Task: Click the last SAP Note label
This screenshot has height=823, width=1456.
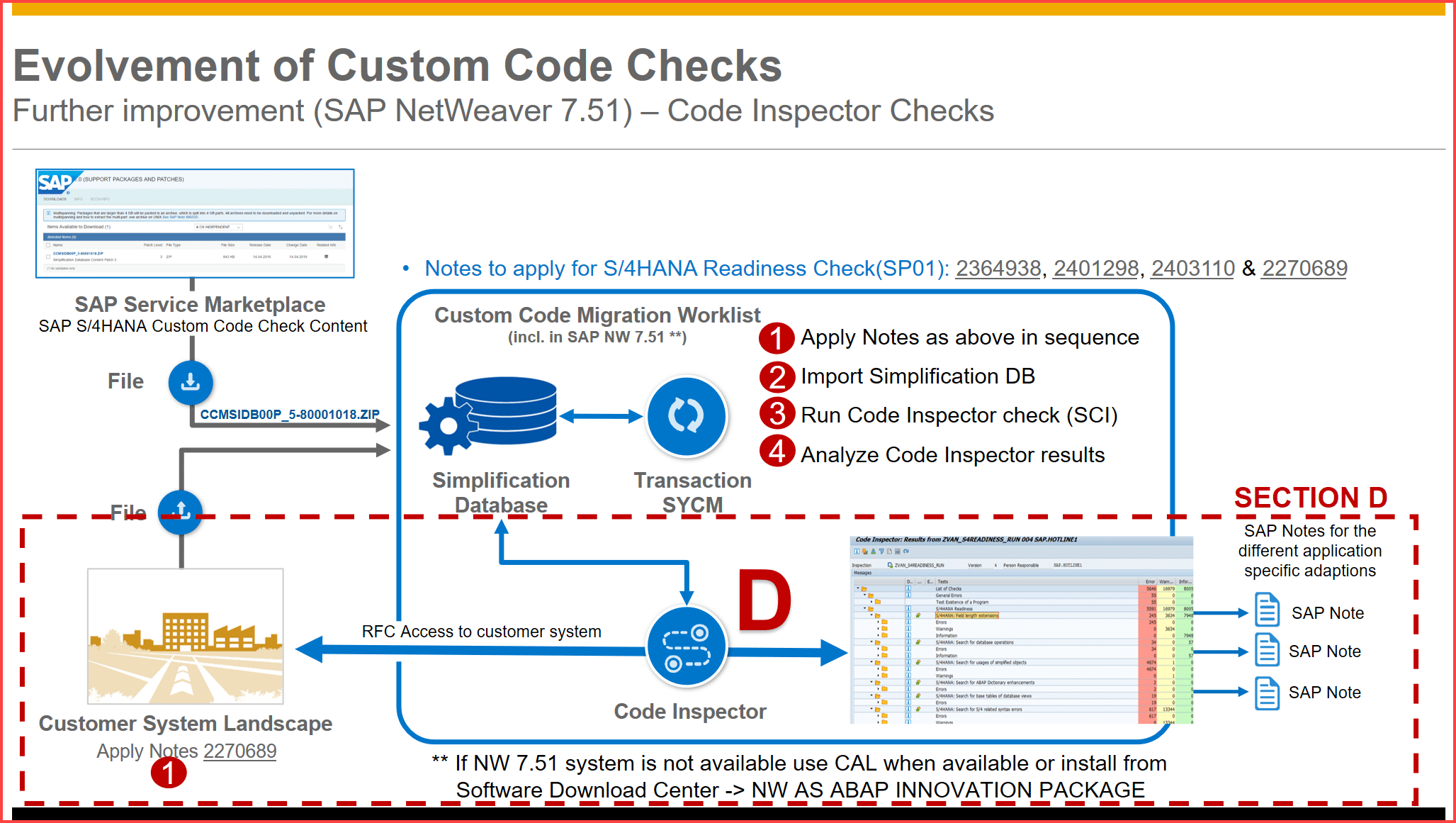Action: point(1324,693)
